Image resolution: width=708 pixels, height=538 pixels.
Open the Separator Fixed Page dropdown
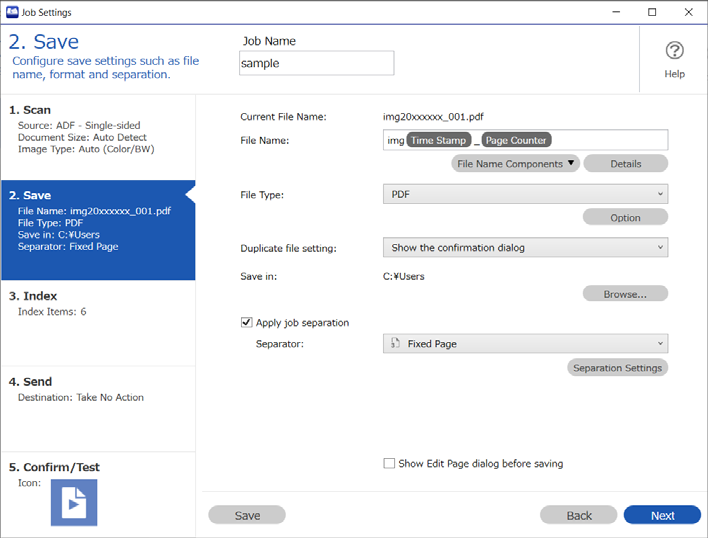click(x=525, y=343)
